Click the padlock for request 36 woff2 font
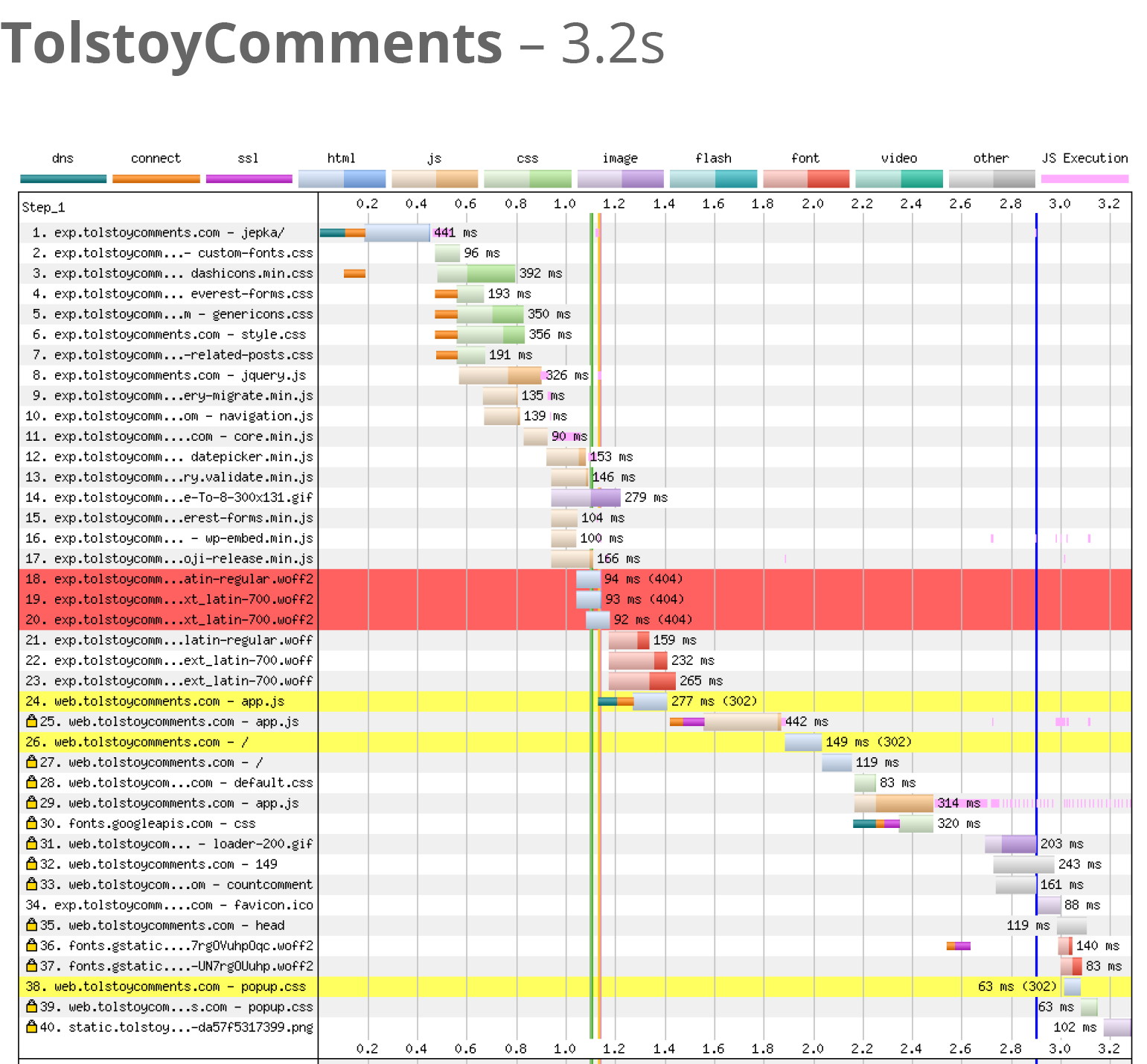 (31, 945)
